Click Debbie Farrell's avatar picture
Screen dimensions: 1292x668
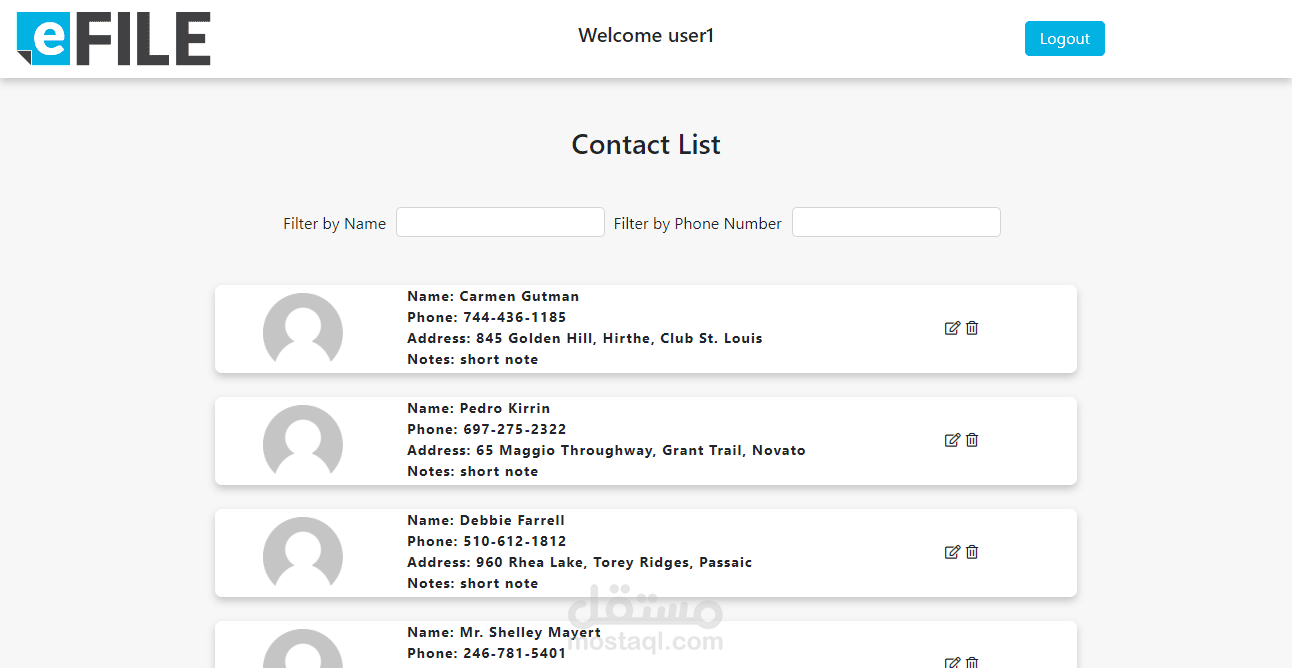tap(303, 555)
